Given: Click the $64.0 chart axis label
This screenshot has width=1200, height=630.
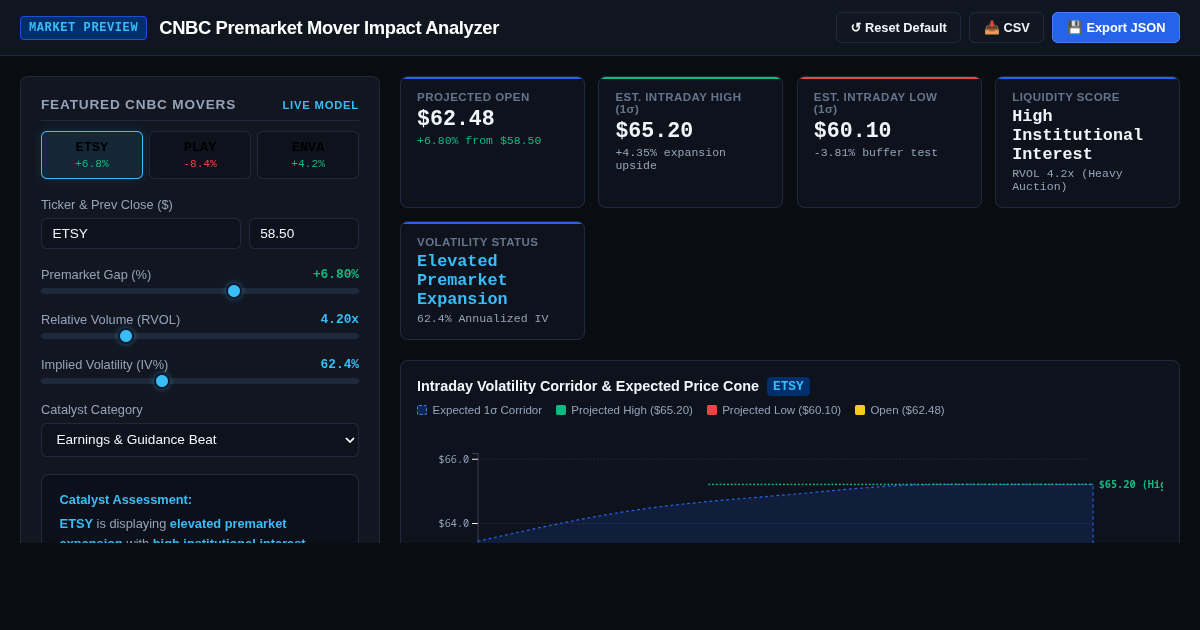Looking at the screenshot, I should [x=453, y=523].
